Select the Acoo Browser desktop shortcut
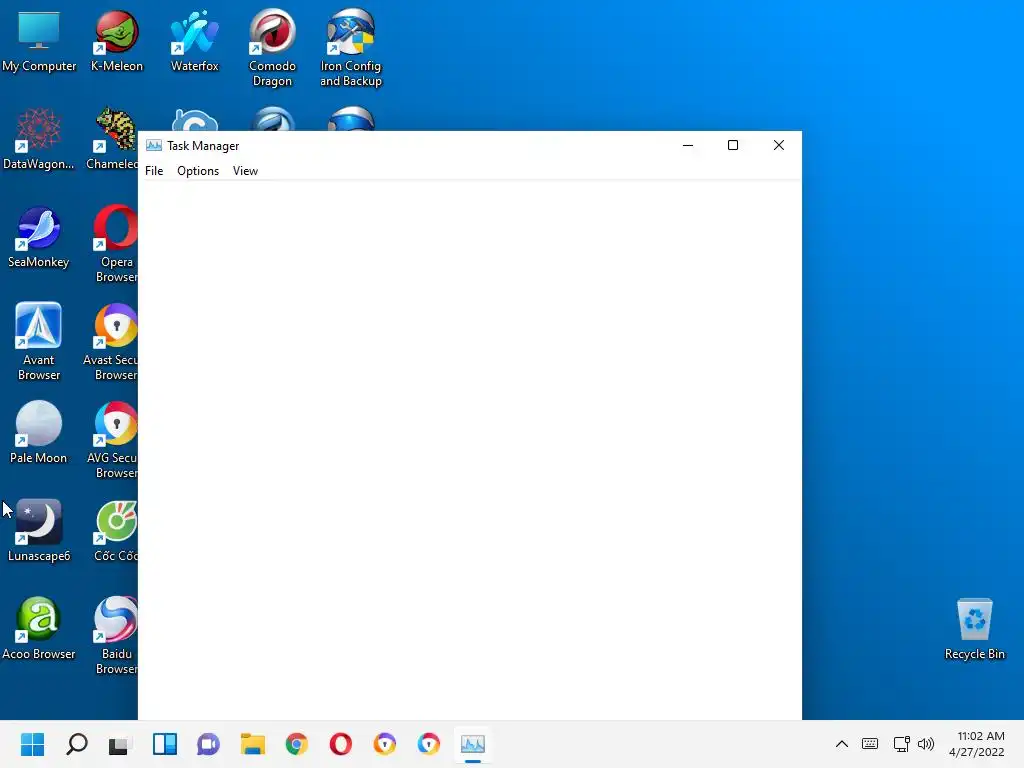Screen dimensions: 1024x768 [39, 628]
